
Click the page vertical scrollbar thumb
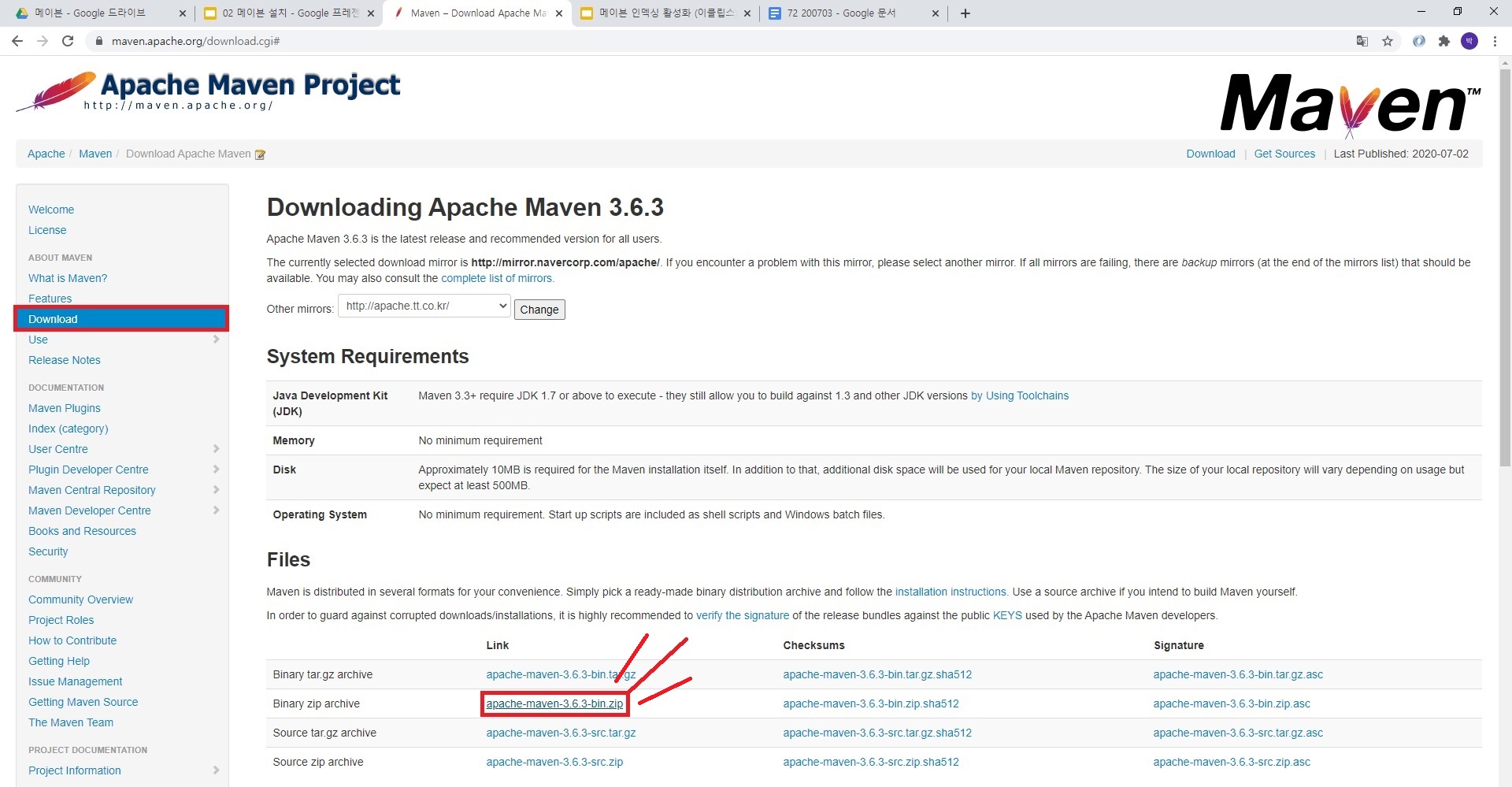click(1505, 268)
